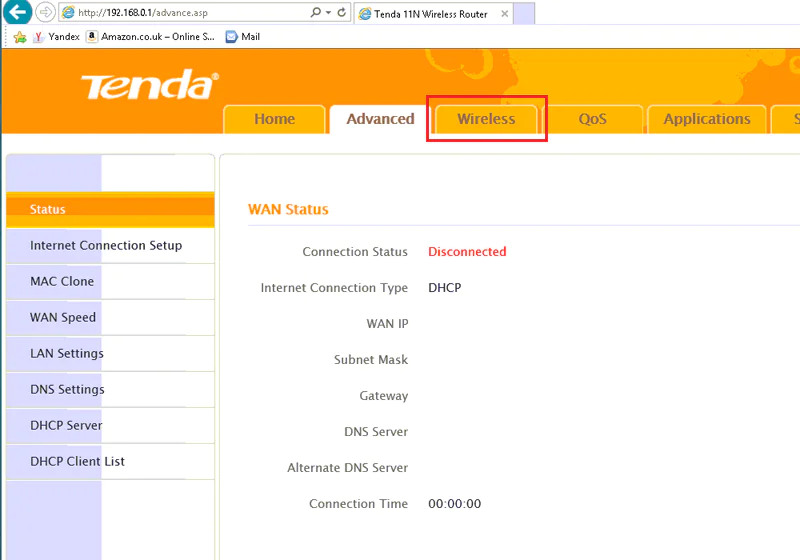Select the Applications tab
The height and width of the screenshot is (560, 800).
click(x=706, y=119)
